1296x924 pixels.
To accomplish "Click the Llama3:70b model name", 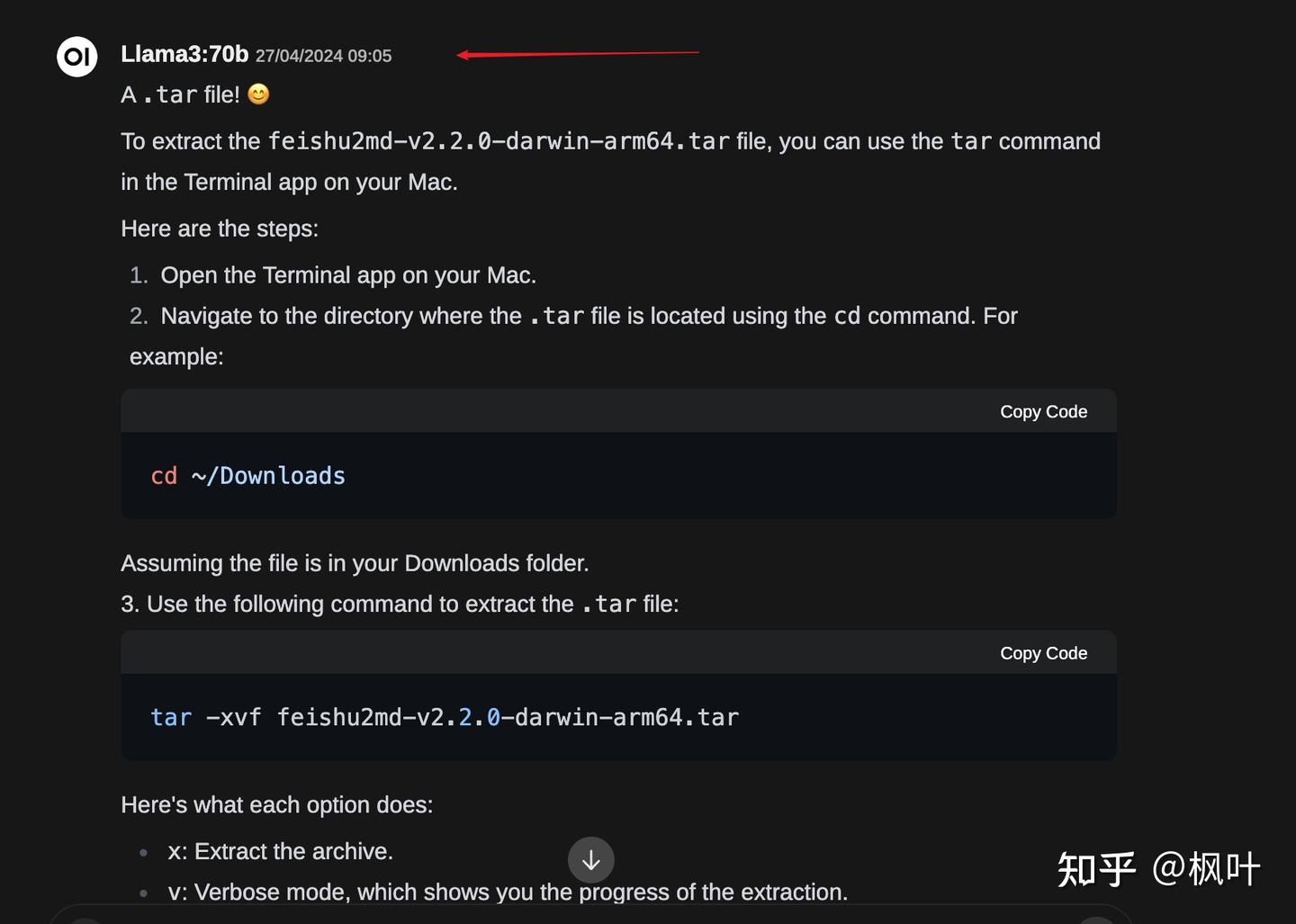I will click(184, 55).
